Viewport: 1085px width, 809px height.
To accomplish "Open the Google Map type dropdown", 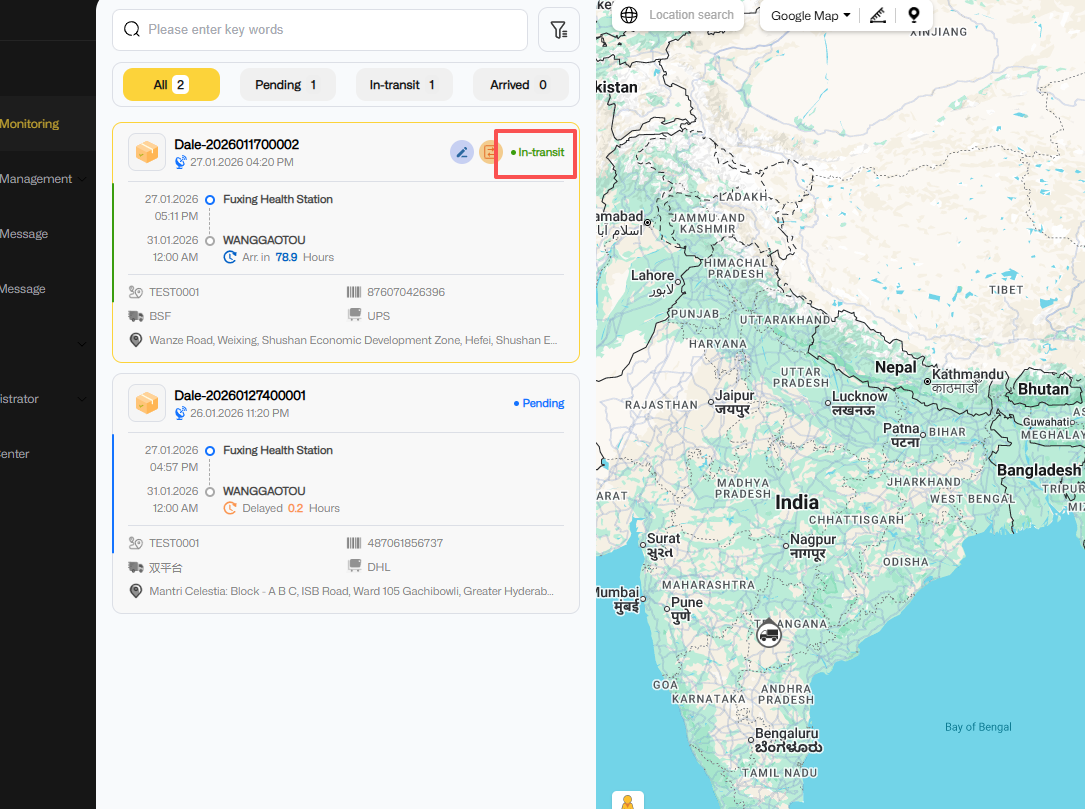I will click(810, 15).
